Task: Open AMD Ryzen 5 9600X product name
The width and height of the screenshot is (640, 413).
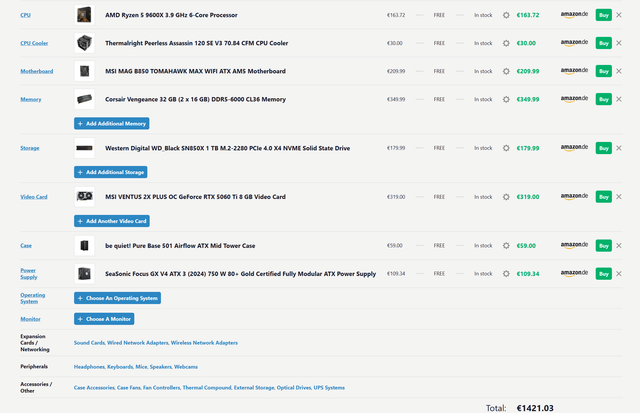Action: [x=171, y=15]
